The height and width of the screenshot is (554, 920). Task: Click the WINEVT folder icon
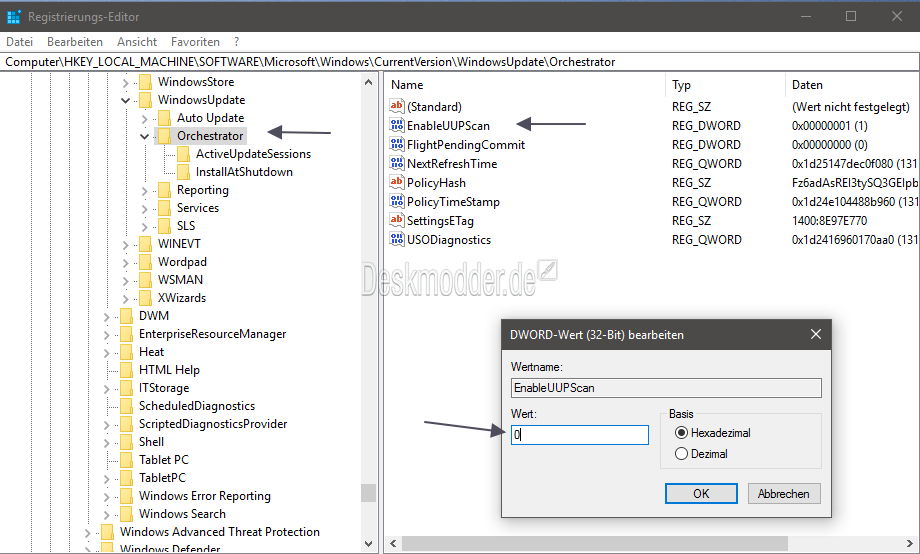pos(146,244)
